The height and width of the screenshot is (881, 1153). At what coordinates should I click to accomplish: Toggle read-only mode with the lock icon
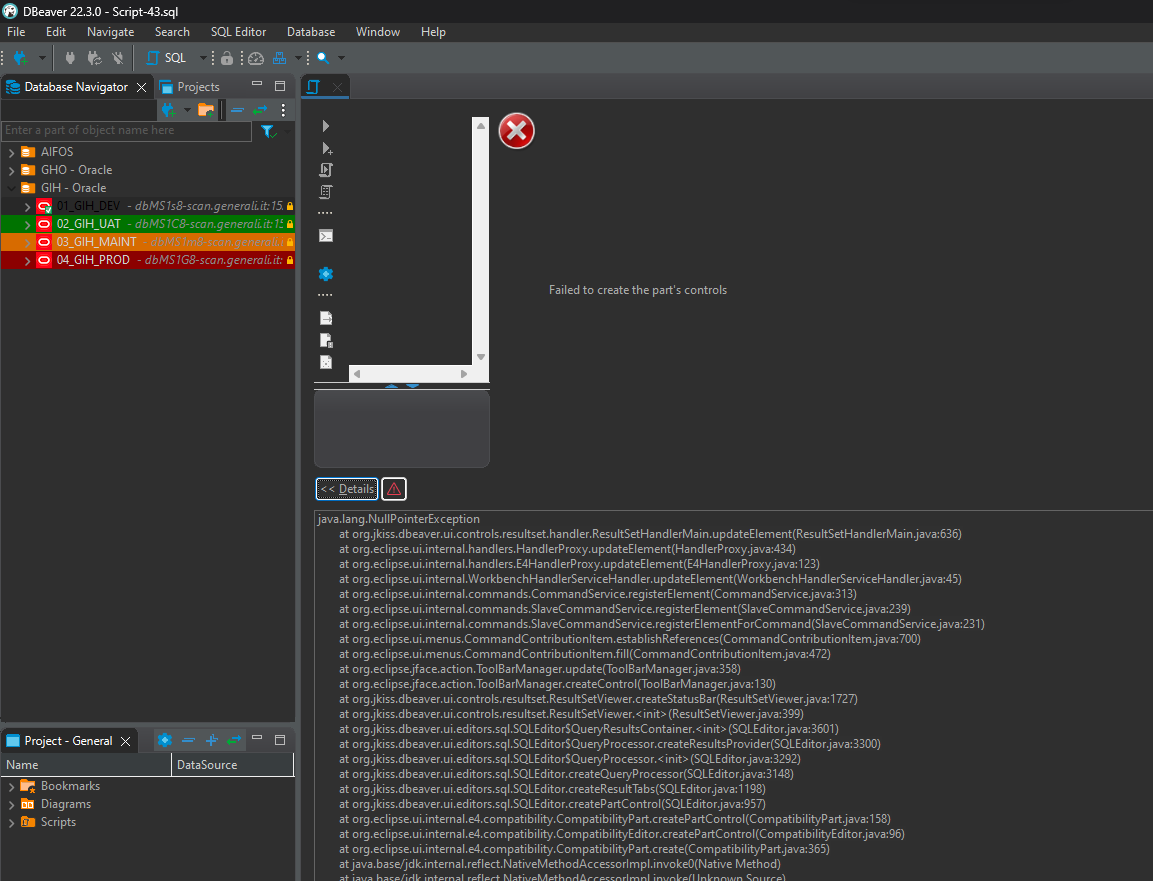(x=226, y=58)
